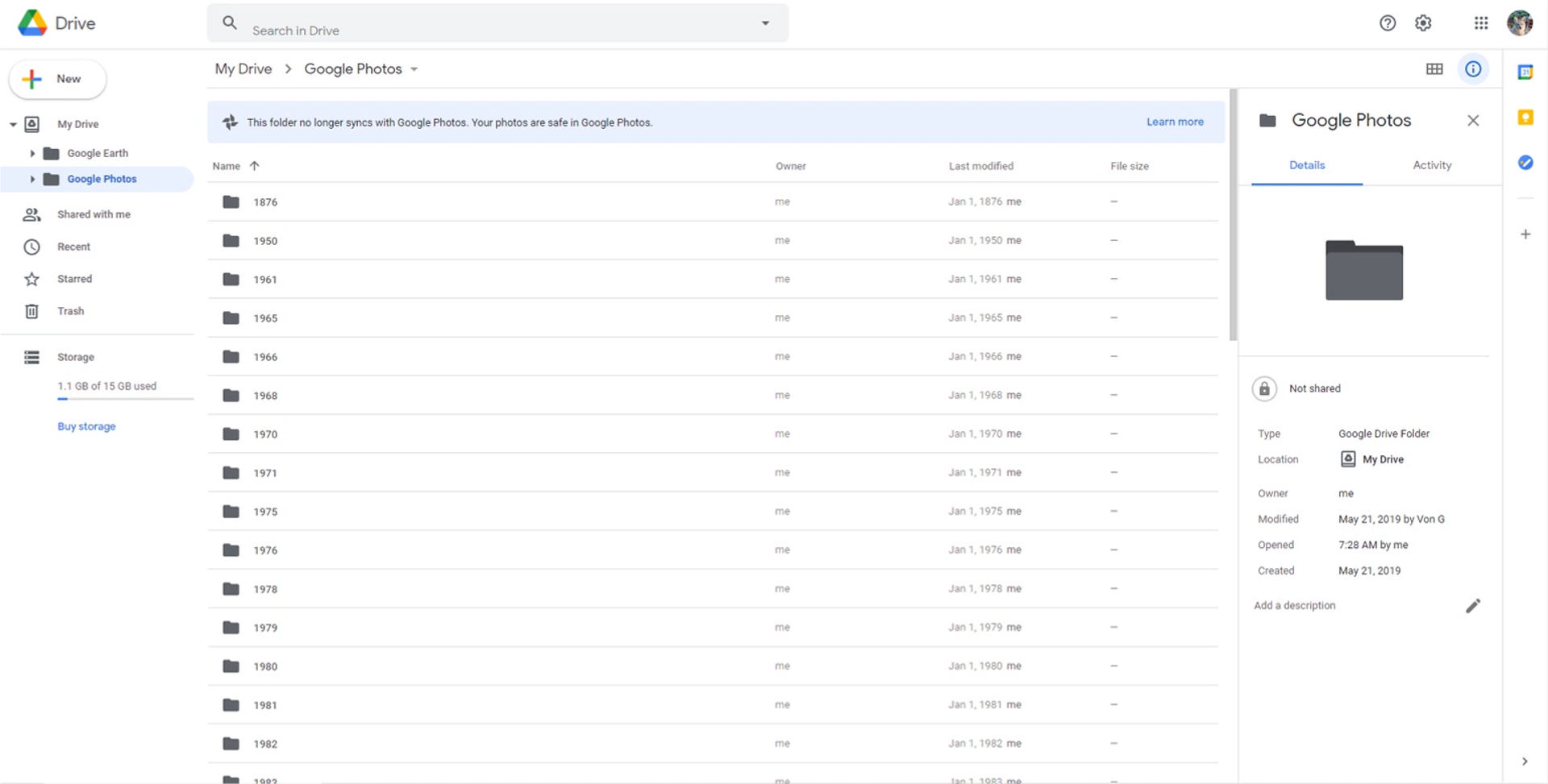Click the Add a description pencil icon

1474,605
